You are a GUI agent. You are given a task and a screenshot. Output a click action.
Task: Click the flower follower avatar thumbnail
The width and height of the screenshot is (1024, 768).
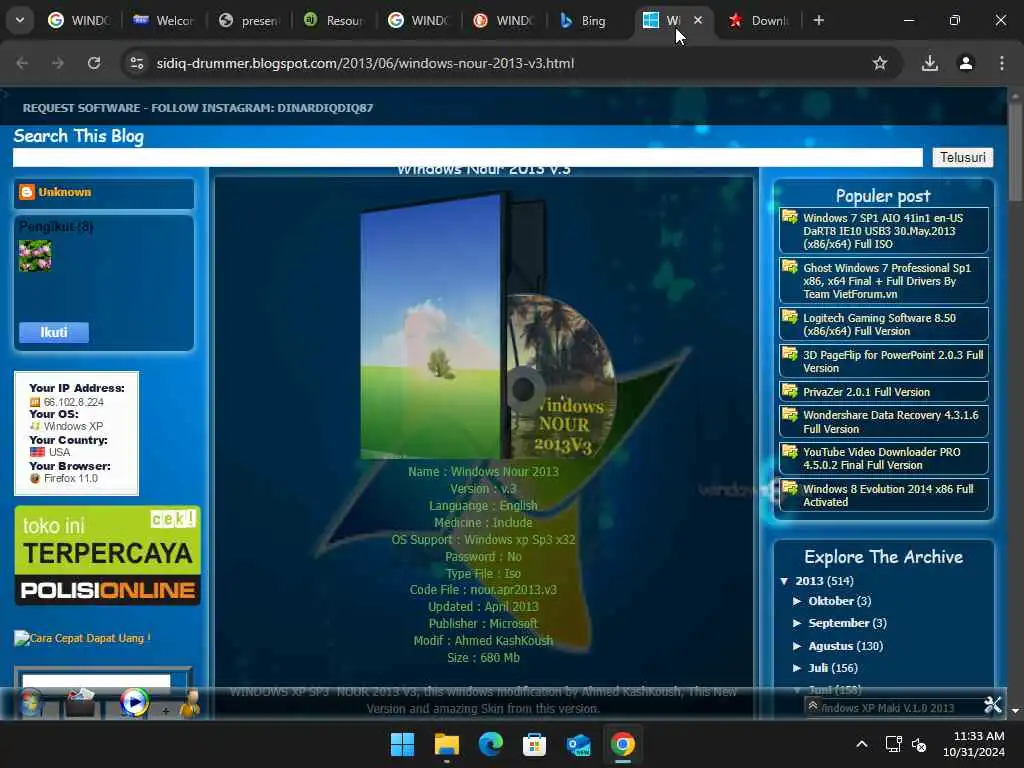(35, 255)
